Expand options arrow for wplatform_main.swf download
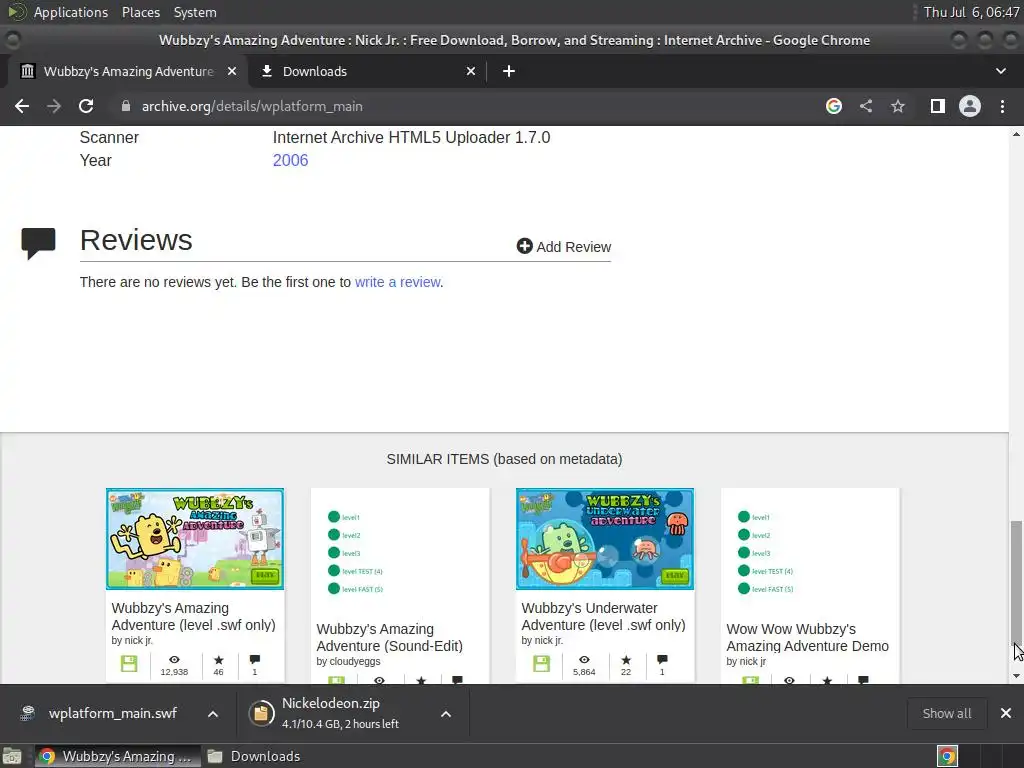The height and width of the screenshot is (768, 1024). (x=213, y=714)
